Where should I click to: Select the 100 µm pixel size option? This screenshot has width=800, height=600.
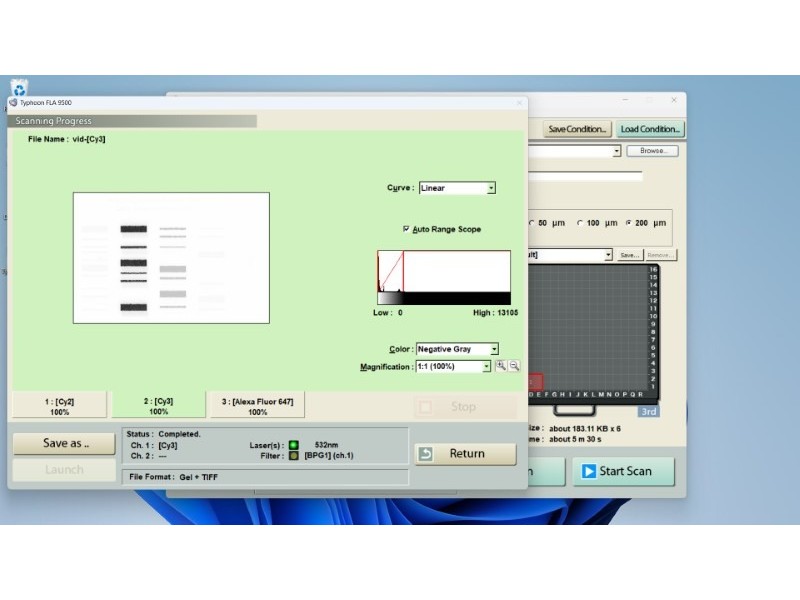pyautogui.click(x=580, y=223)
